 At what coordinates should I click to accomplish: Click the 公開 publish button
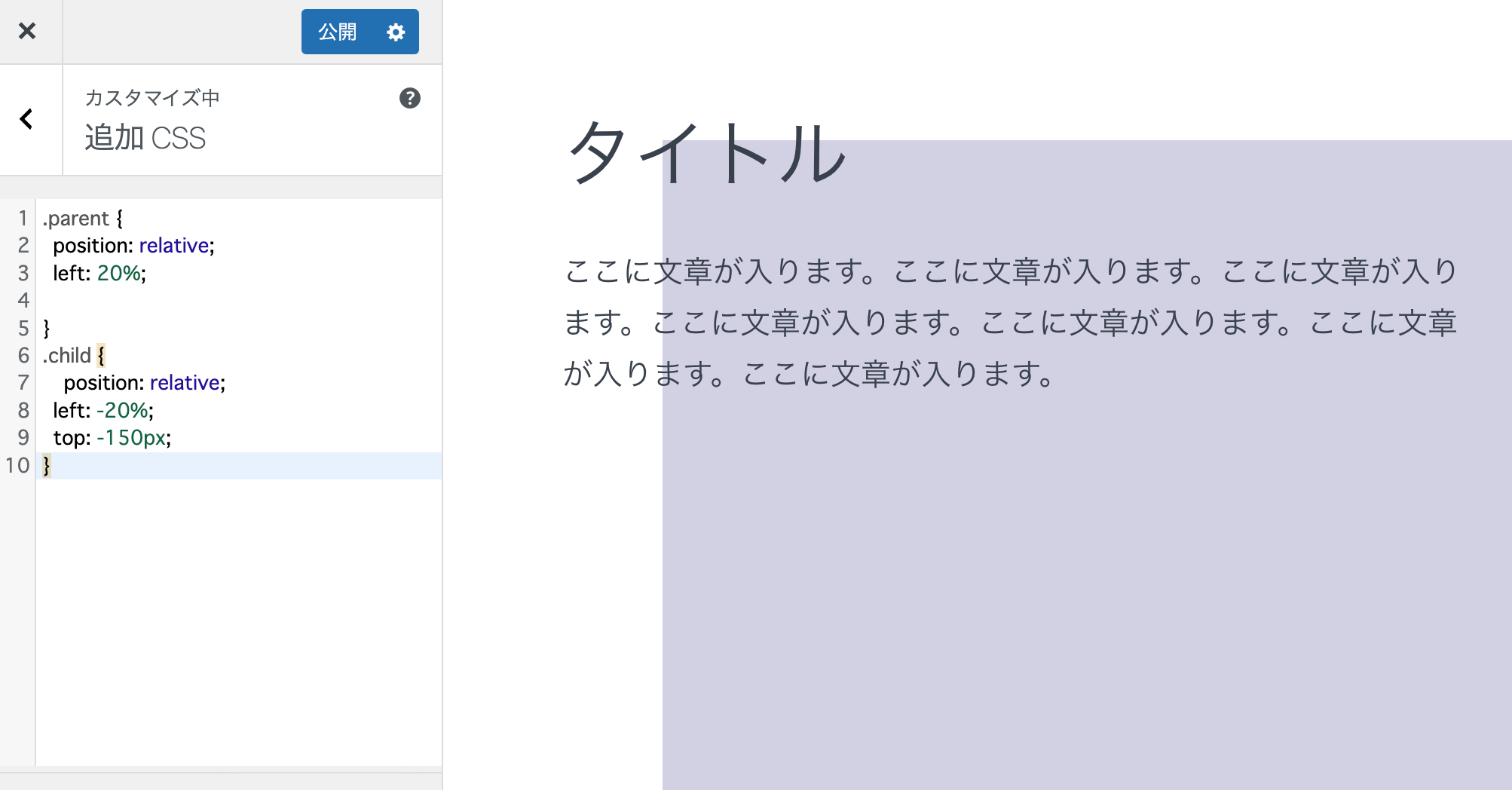(338, 32)
